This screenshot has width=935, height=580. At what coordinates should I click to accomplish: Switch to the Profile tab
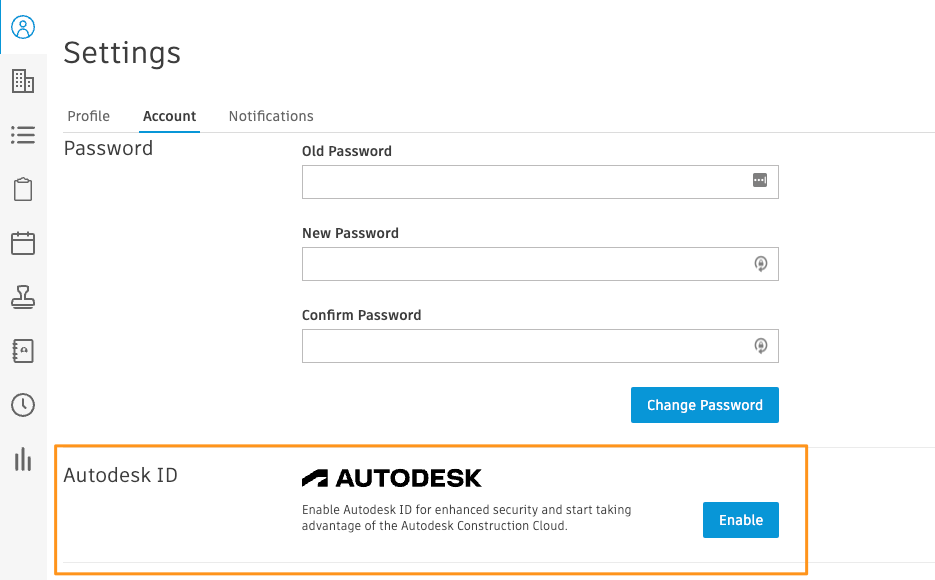(x=88, y=116)
